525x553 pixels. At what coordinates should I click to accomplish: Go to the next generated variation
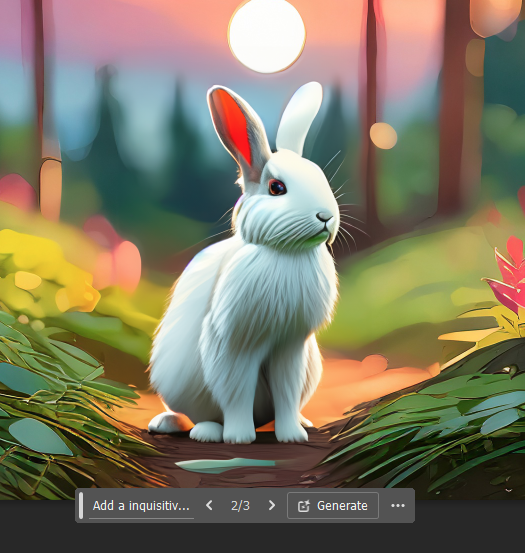271,505
